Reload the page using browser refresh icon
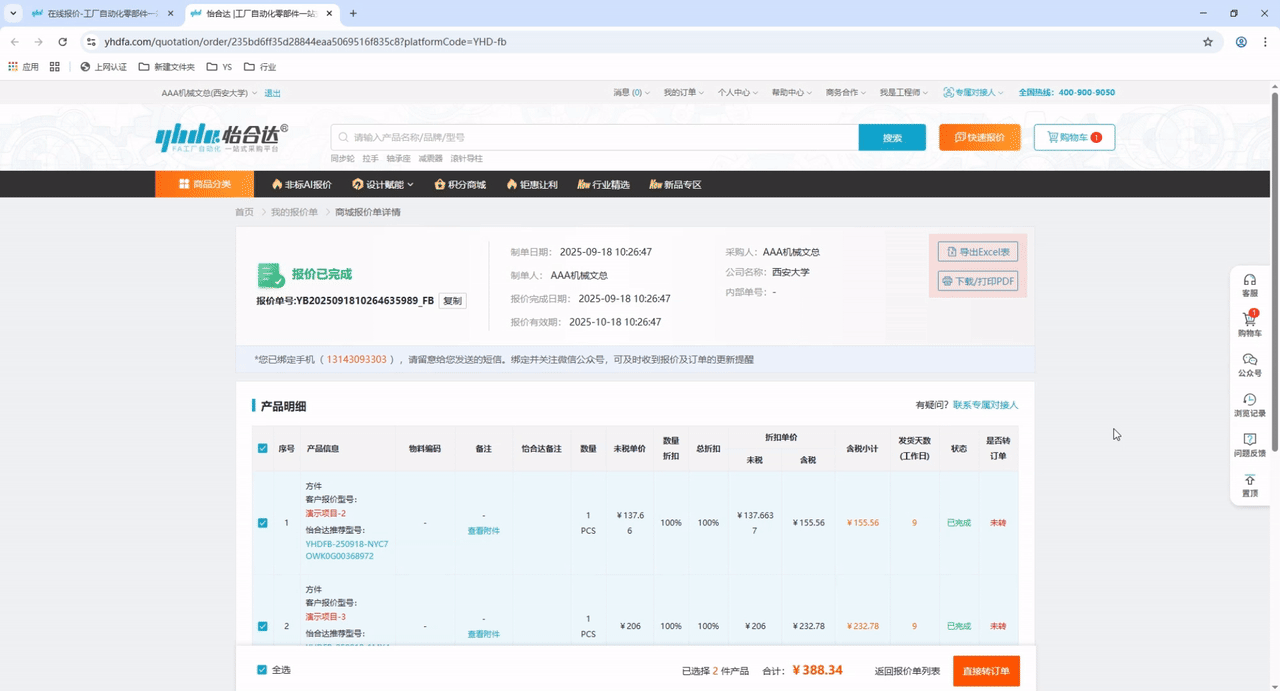 coord(63,42)
